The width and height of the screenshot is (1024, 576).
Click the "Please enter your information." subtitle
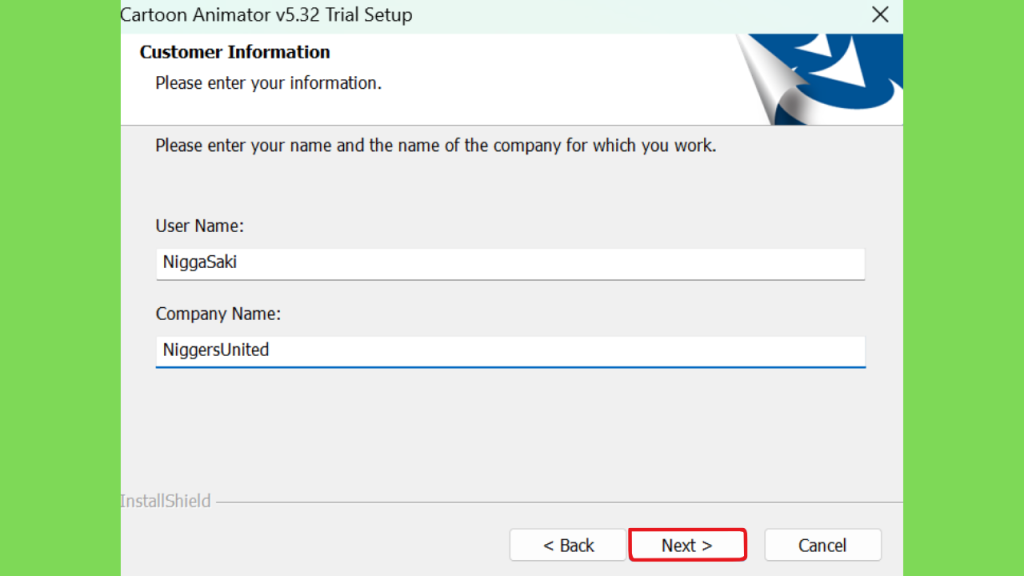tap(268, 83)
